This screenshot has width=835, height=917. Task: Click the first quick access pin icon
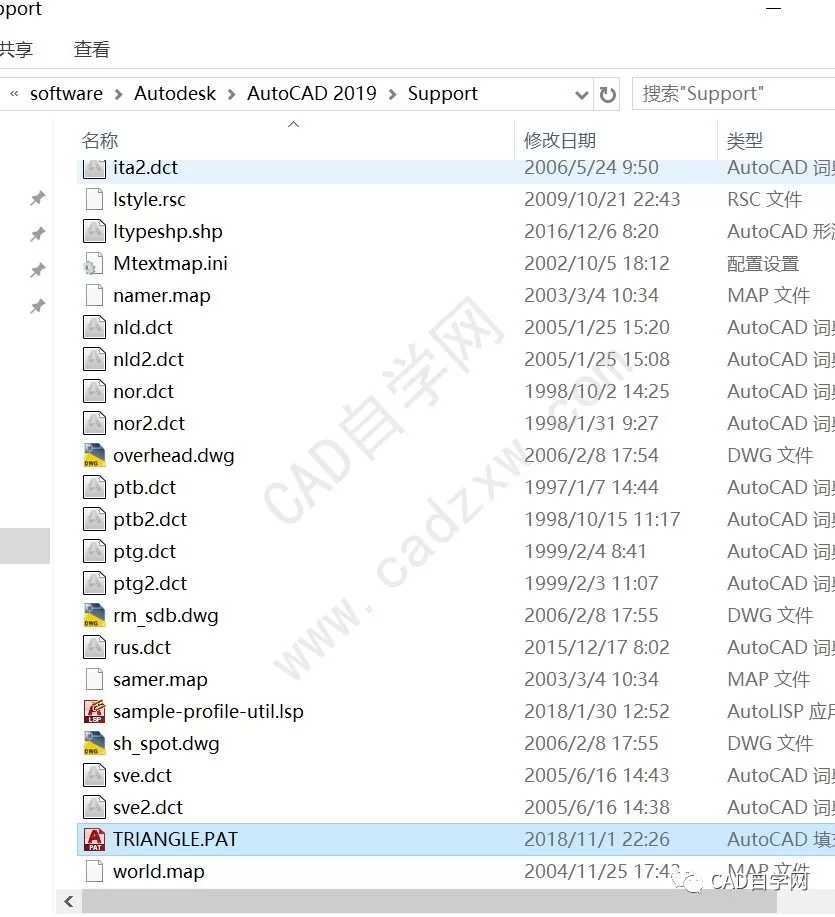click(38, 198)
